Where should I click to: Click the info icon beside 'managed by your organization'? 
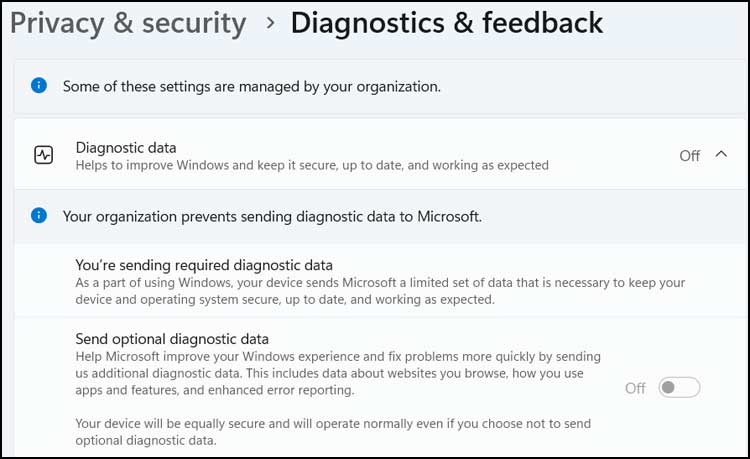pyautogui.click(x=39, y=86)
